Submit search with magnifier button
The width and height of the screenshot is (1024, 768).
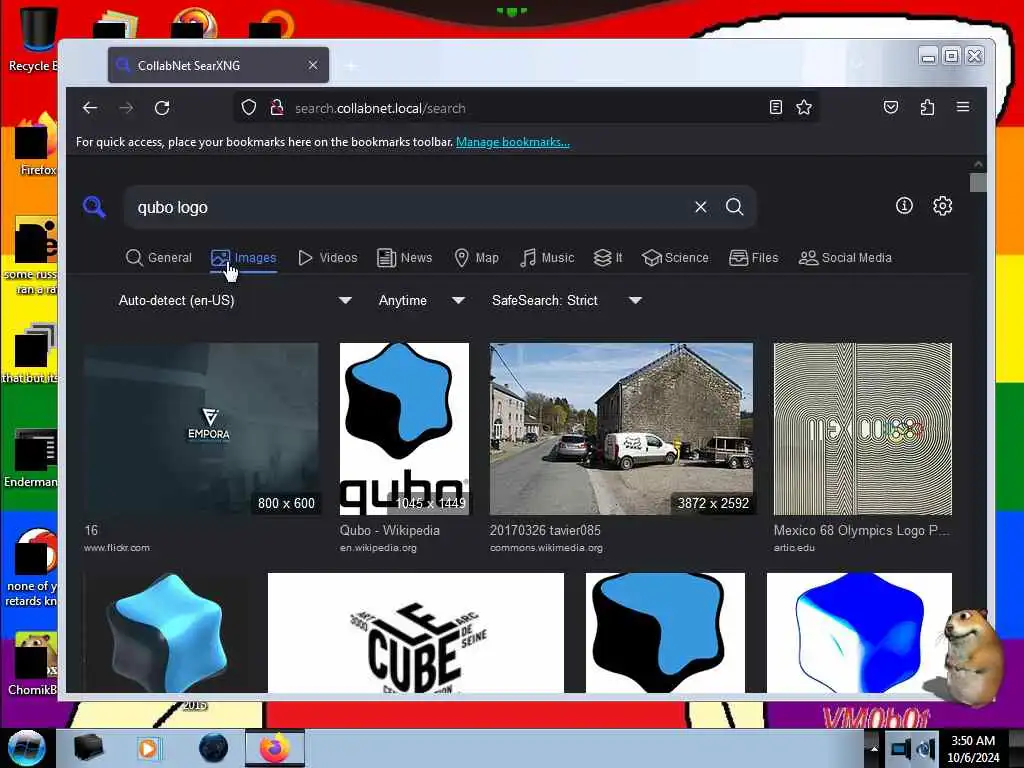(x=735, y=207)
